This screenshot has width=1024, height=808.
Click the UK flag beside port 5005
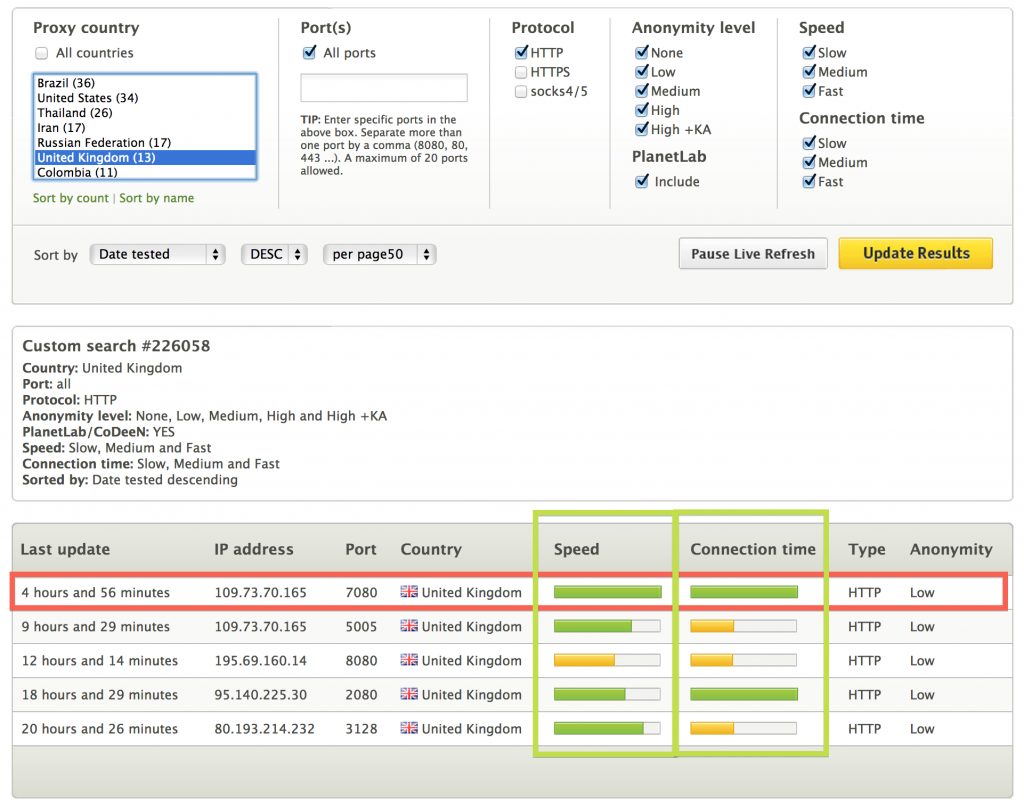[x=409, y=626]
